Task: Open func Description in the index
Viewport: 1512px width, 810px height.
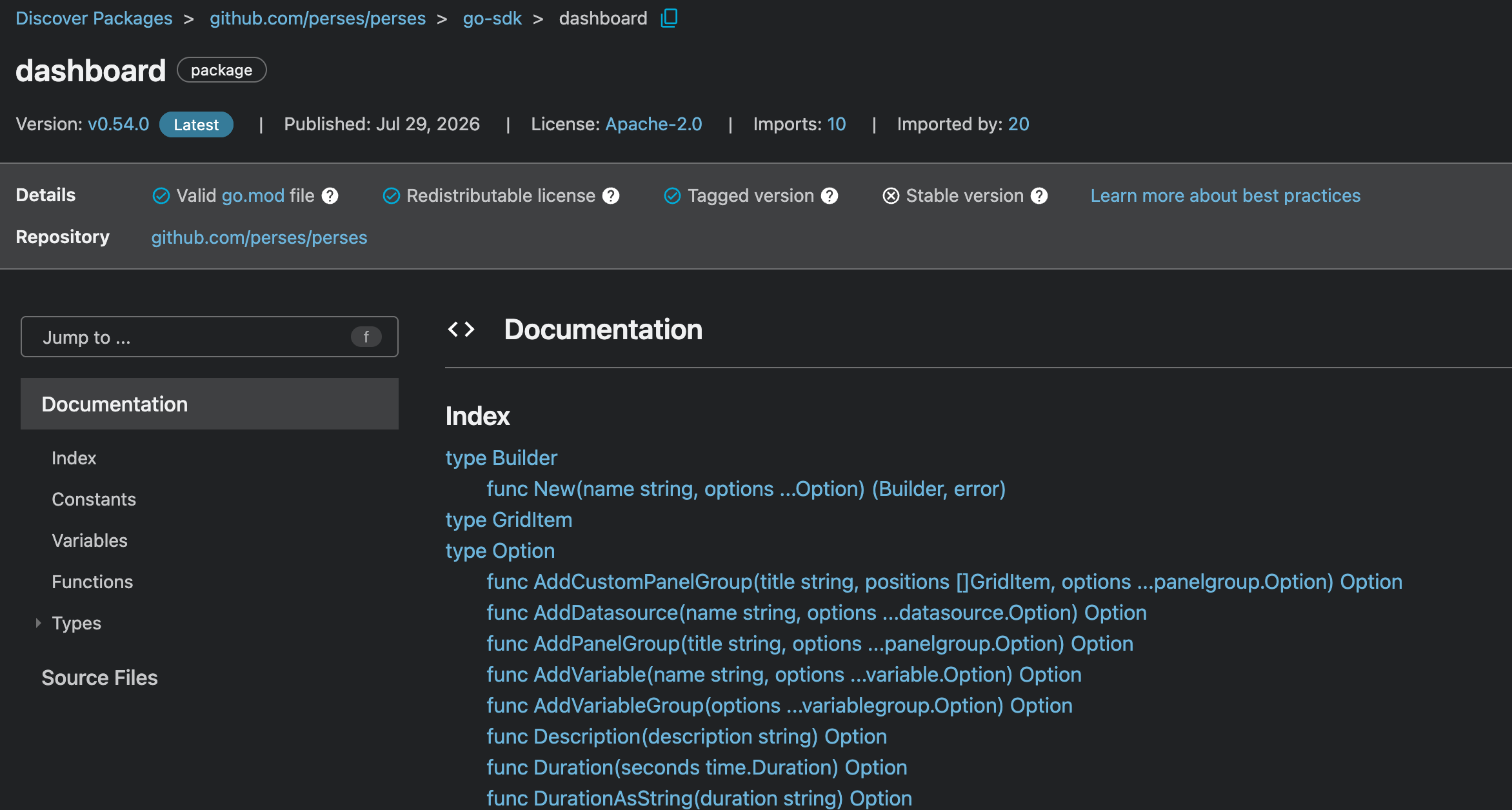Action: coord(687,736)
